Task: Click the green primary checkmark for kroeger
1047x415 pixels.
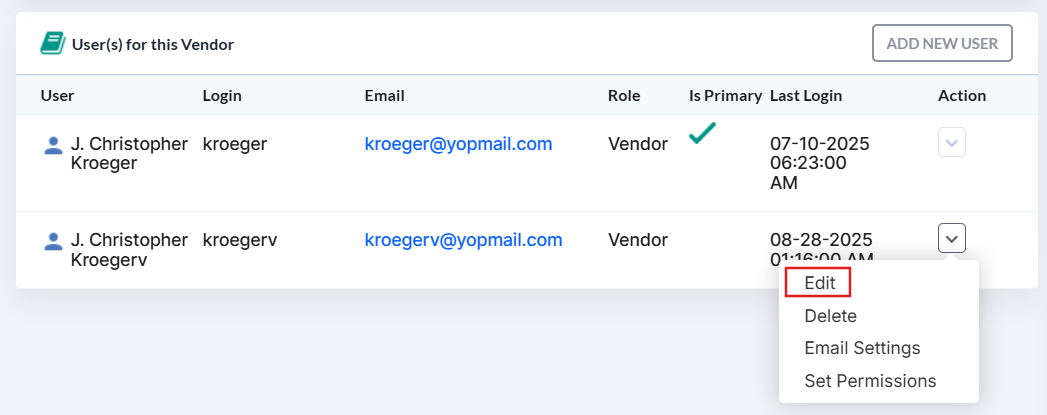Action: click(702, 133)
